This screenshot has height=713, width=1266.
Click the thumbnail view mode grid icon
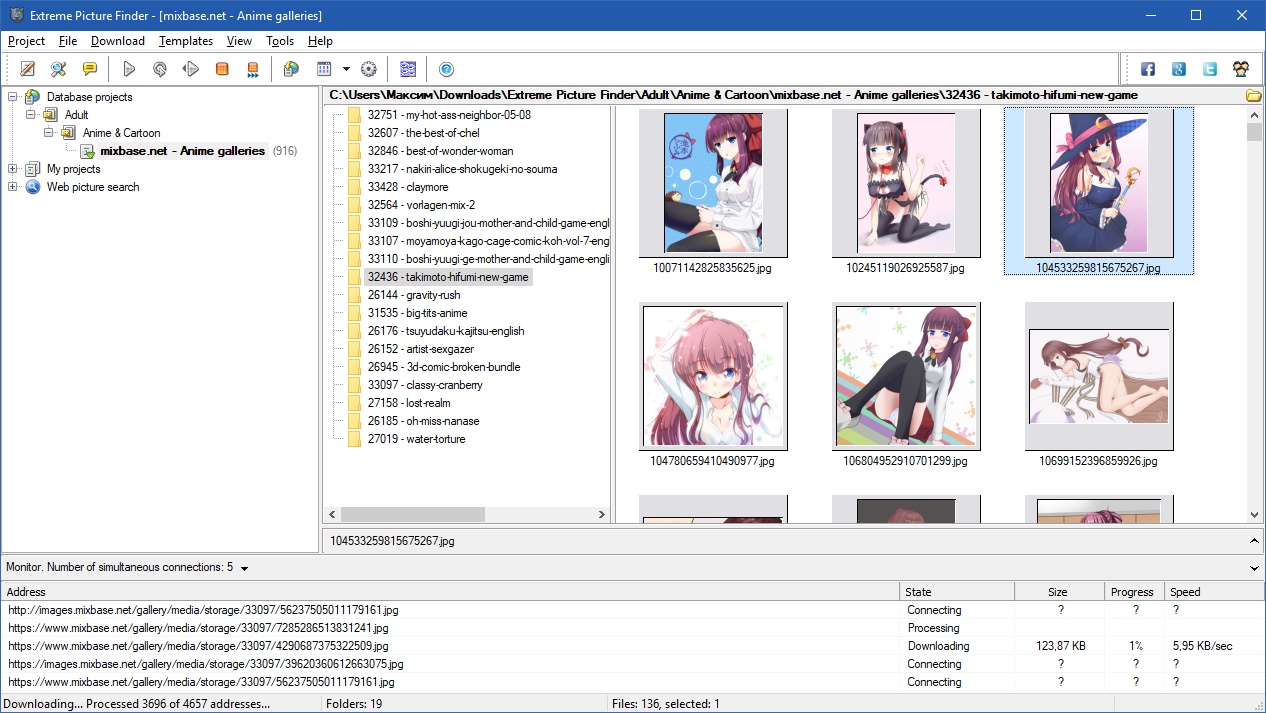coord(324,69)
